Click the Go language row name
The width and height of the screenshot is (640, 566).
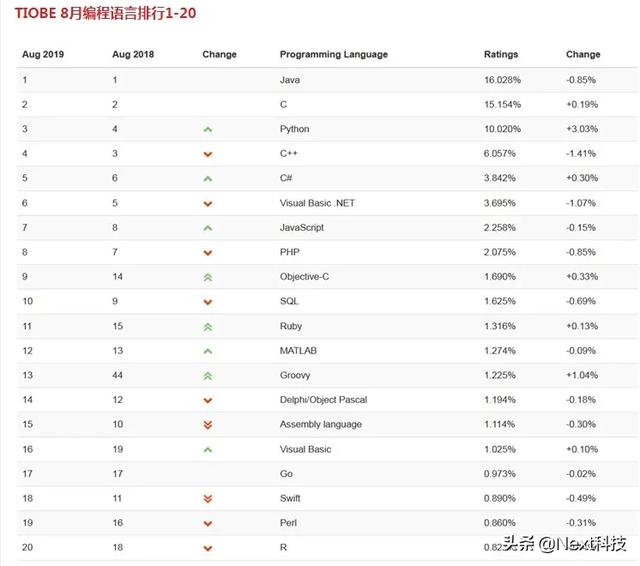[286, 474]
